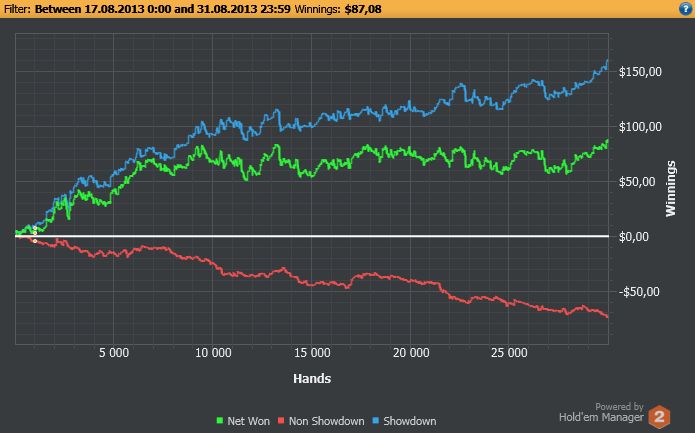695x433 pixels.
Task: Click the 15 000 hands axis label
Action: 312,353
